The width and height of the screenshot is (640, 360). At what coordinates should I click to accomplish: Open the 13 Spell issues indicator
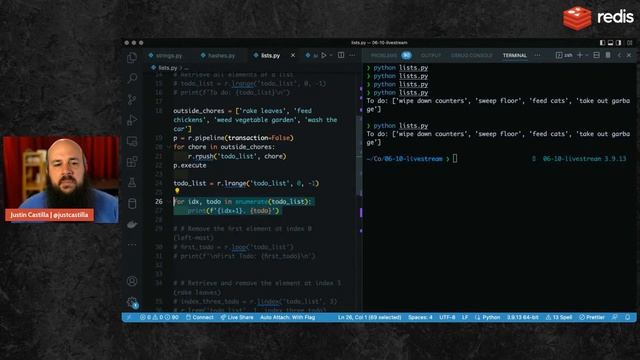click(x=558, y=317)
